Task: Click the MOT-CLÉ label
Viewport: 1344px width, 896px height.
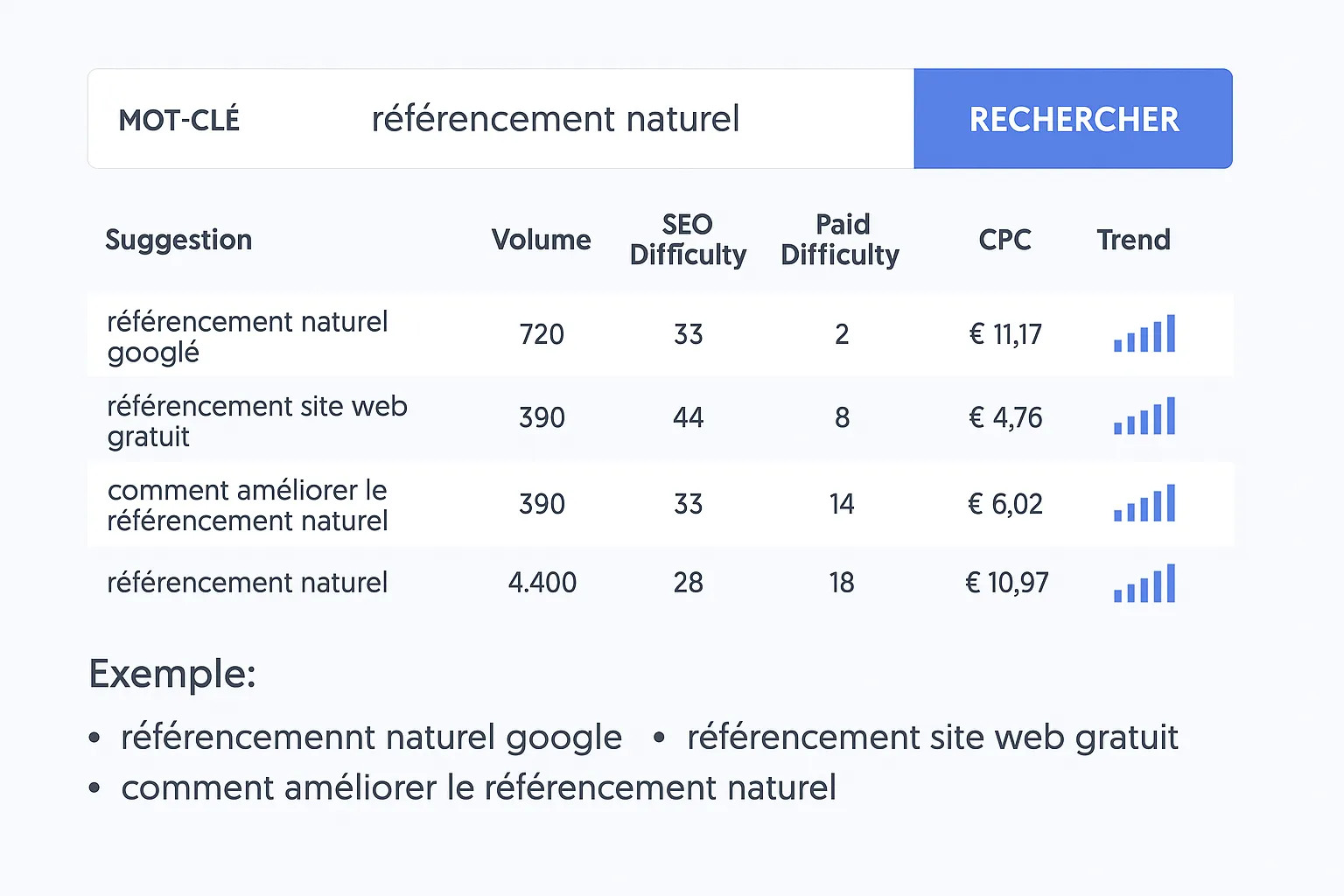Action: (179, 120)
